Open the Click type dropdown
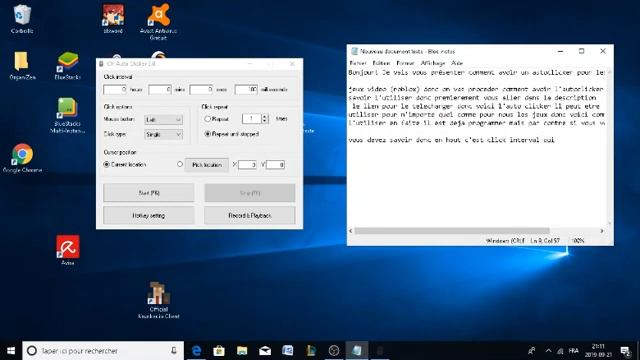 [163, 134]
